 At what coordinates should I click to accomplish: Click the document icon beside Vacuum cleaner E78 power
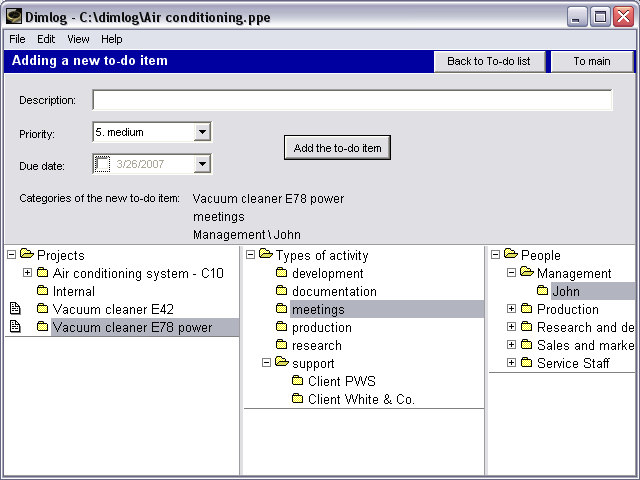[15, 327]
